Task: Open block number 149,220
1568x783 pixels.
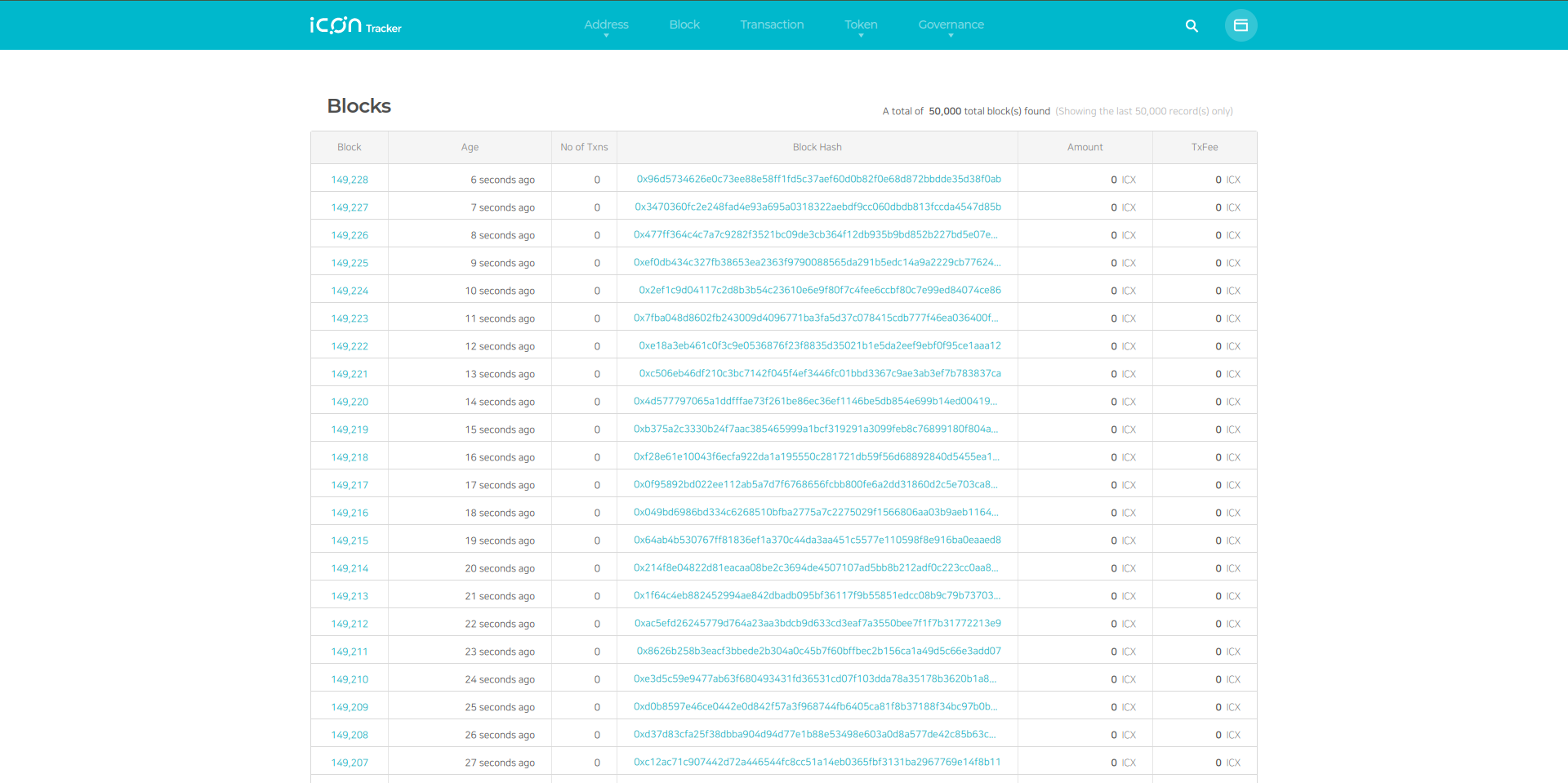Action: pos(350,402)
